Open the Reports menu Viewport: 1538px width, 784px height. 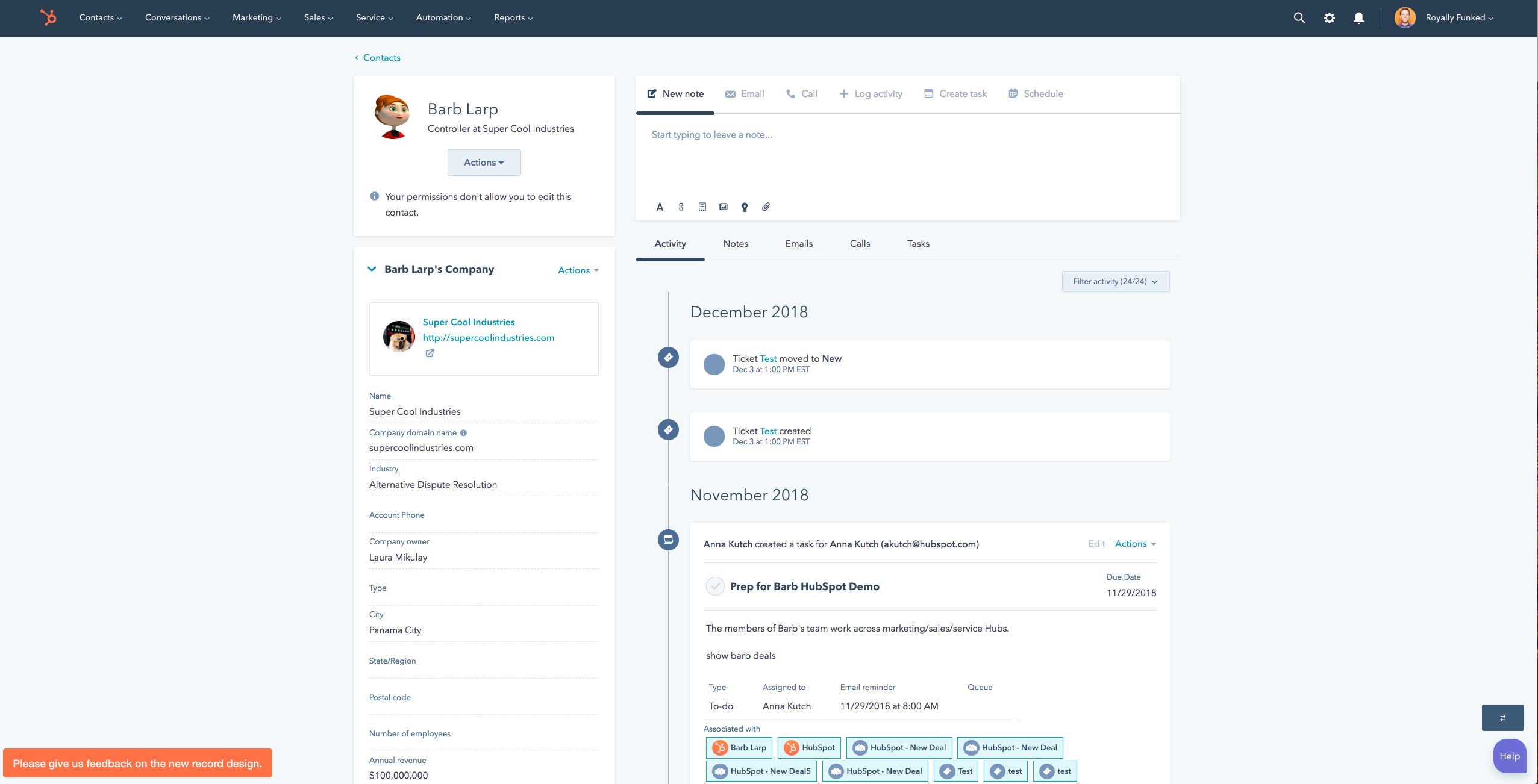click(513, 18)
